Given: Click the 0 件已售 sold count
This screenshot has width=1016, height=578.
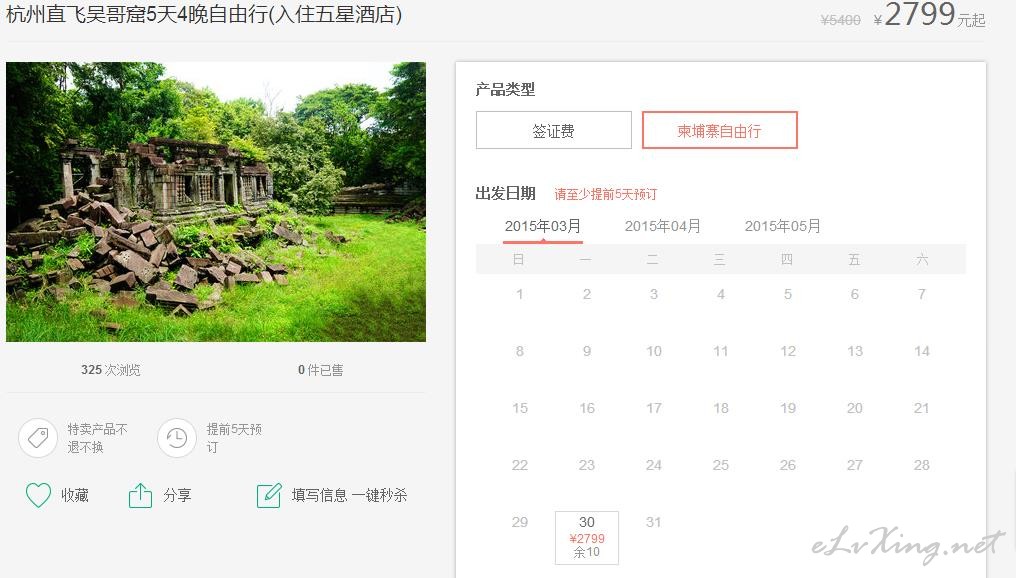Looking at the screenshot, I should coord(321,370).
